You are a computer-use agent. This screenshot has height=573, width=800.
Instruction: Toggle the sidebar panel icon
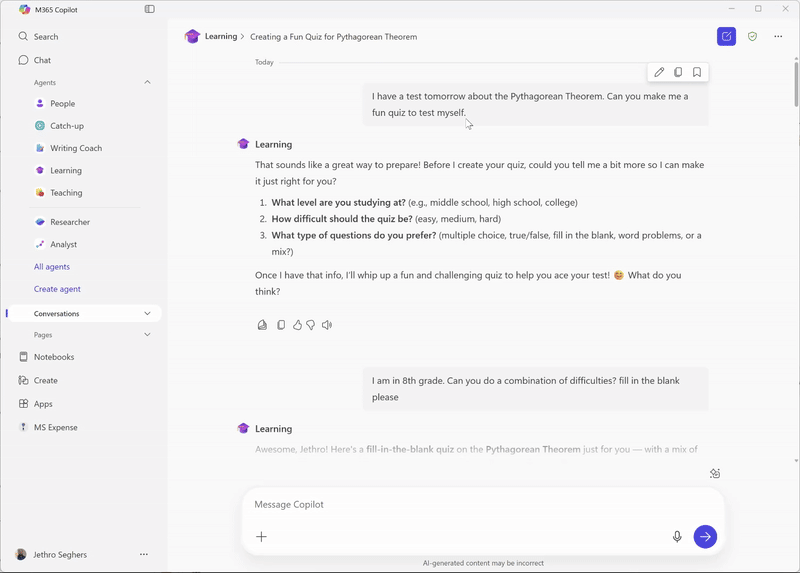pyautogui.click(x=149, y=9)
